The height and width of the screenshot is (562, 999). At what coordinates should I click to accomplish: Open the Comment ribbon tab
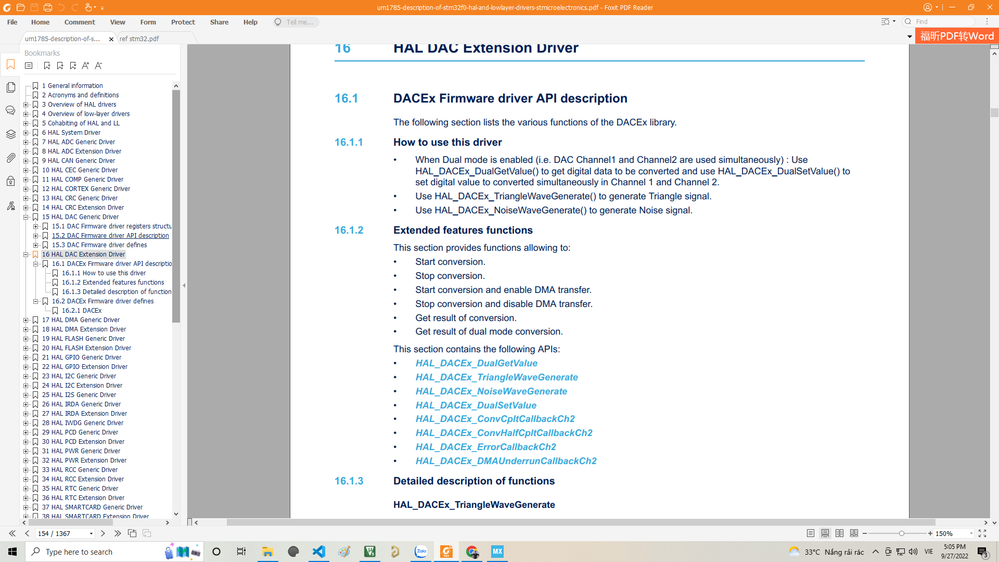click(x=80, y=22)
